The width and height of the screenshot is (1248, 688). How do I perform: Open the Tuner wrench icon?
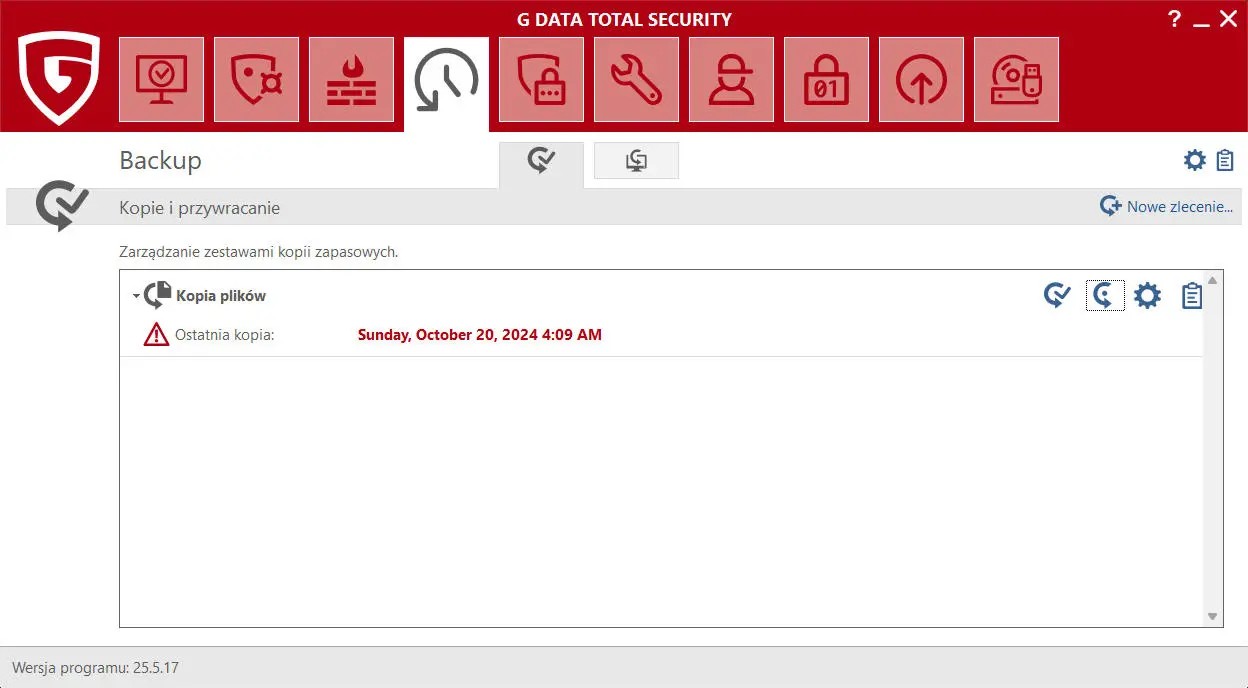point(636,80)
